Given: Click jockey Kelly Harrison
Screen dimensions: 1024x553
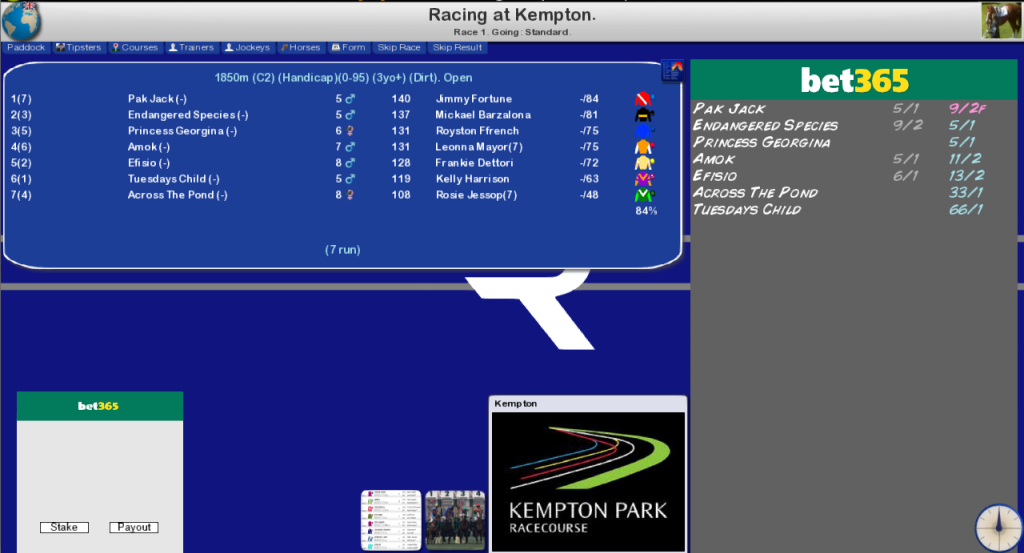Looking at the screenshot, I should pos(473,179).
